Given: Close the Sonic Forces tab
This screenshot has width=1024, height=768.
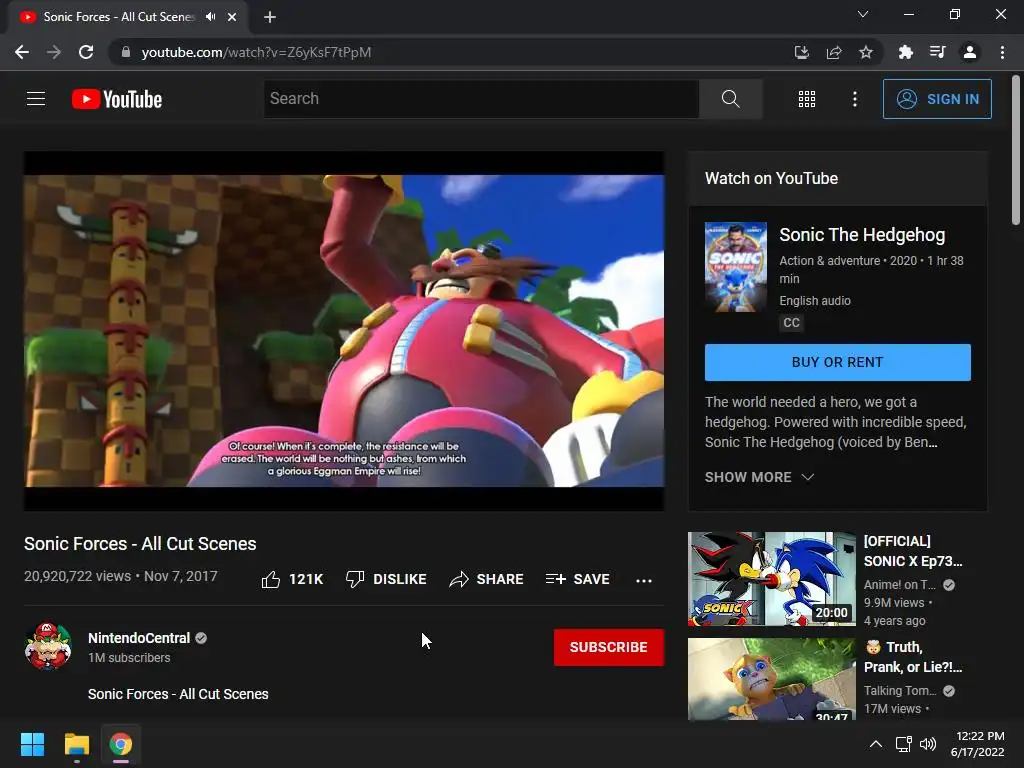Looking at the screenshot, I should pos(232,17).
